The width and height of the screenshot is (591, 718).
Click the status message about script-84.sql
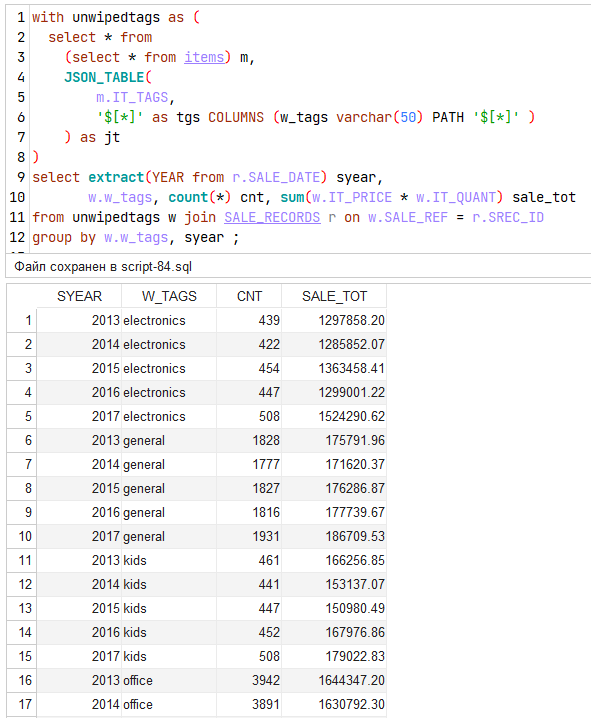point(103,267)
